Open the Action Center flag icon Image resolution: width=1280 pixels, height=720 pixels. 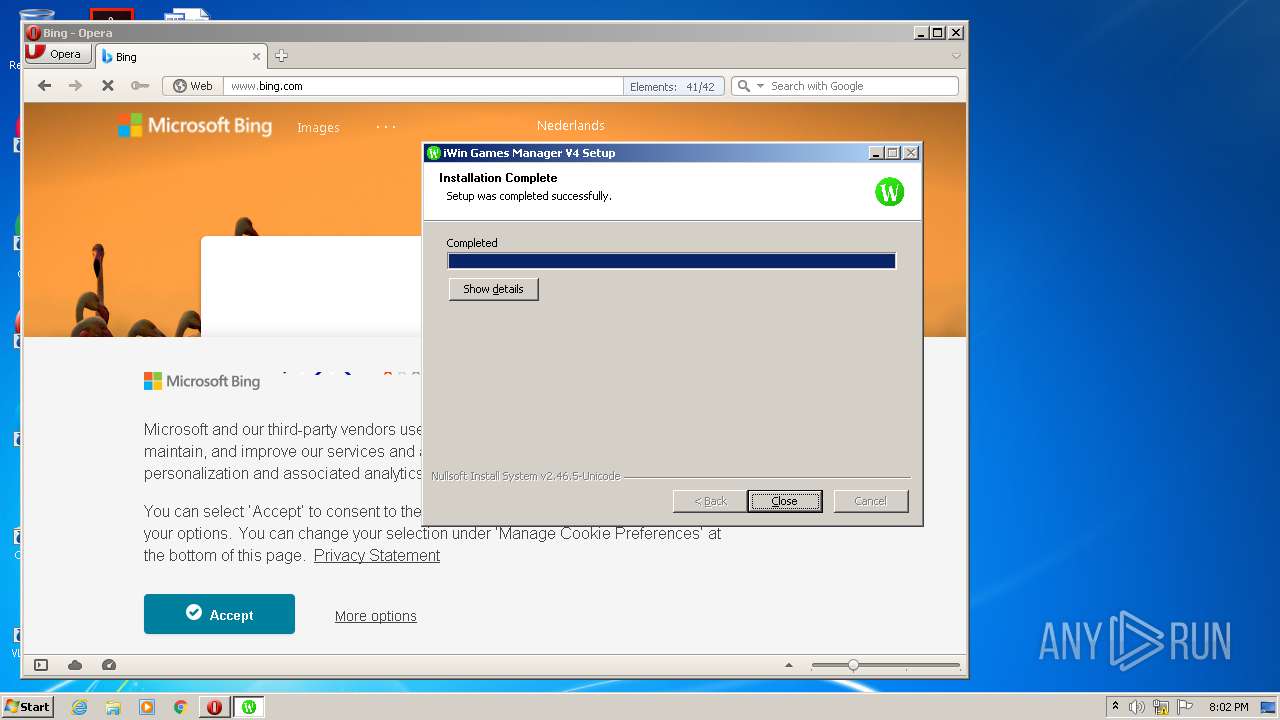click(1185, 707)
